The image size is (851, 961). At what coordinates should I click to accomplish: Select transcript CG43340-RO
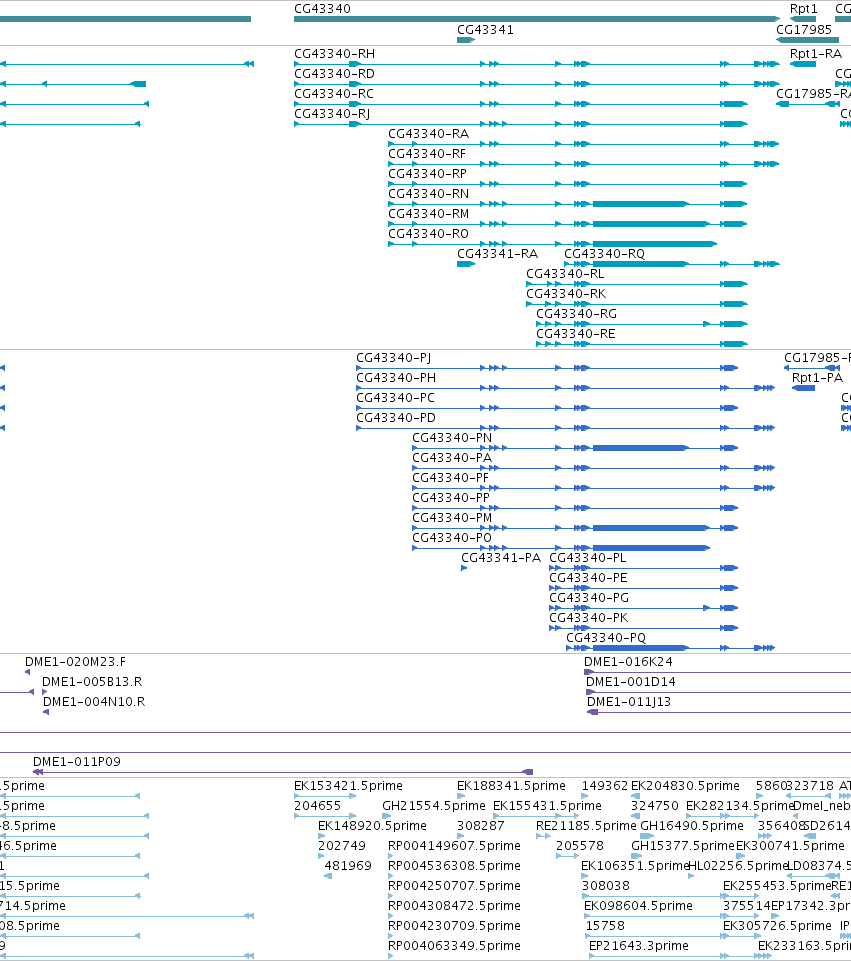tap(428, 234)
